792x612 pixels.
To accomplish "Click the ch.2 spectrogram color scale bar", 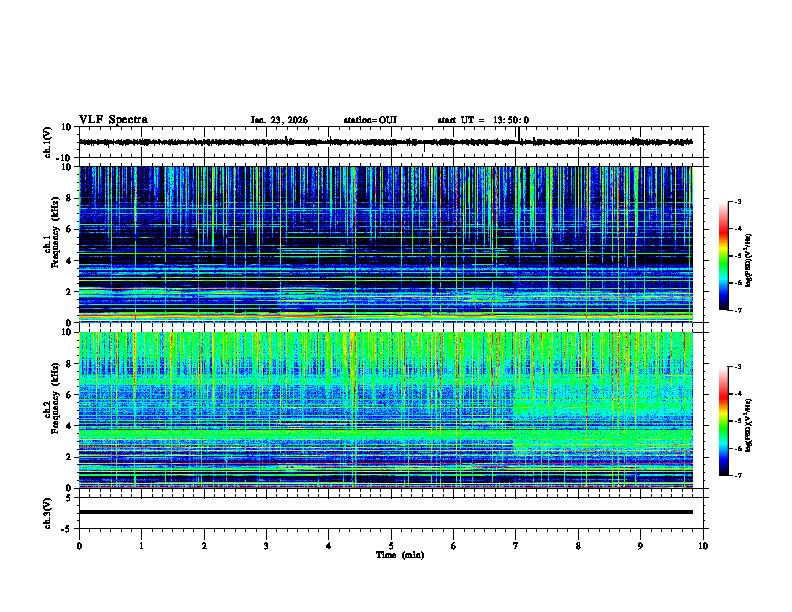I will 724,421.
